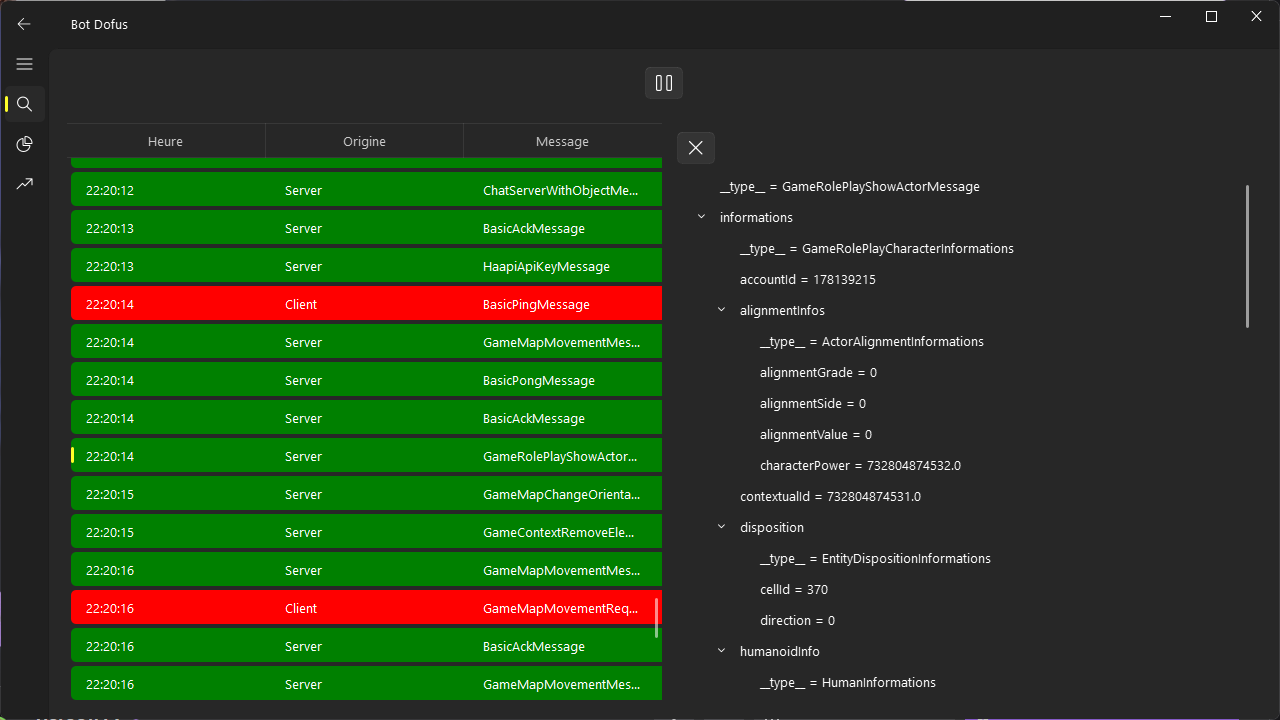Select the red GameMapMovementReq... client row
Screen dimensions: 1280x720
(366, 608)
